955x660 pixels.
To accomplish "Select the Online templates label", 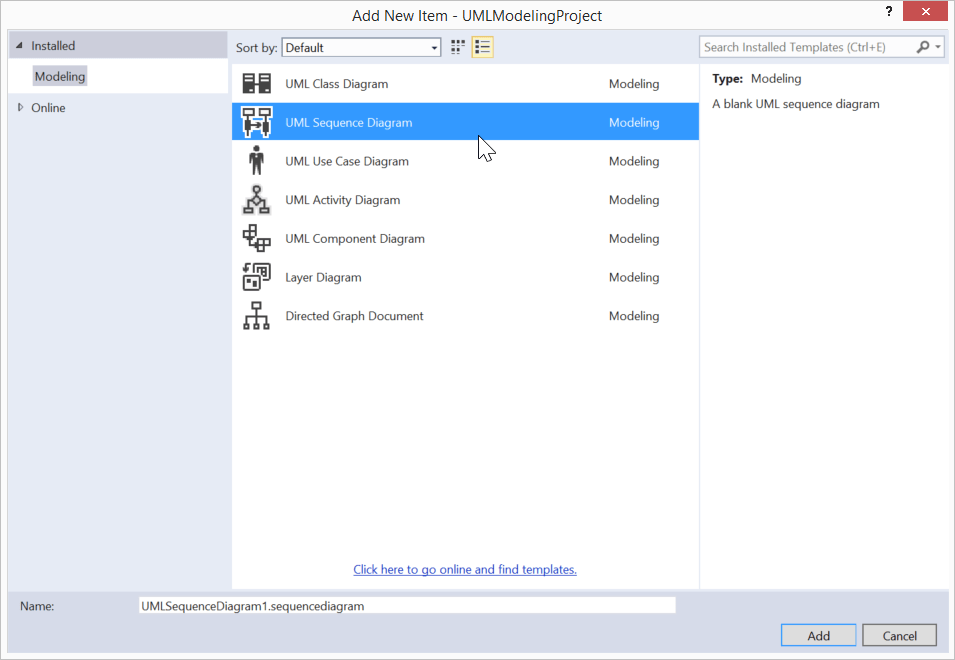I will pyautogui.click(x=48, y=108).
